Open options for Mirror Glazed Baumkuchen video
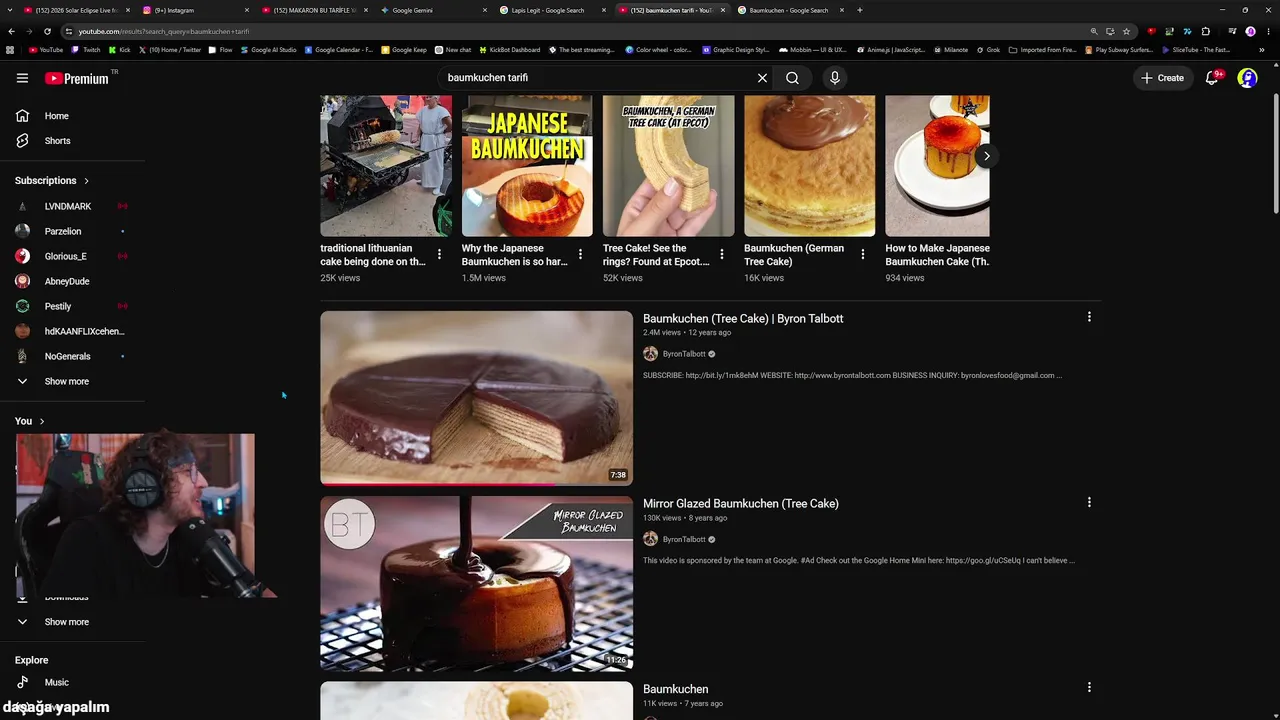Screen dimensions: 1280x720 point(1089,502)
